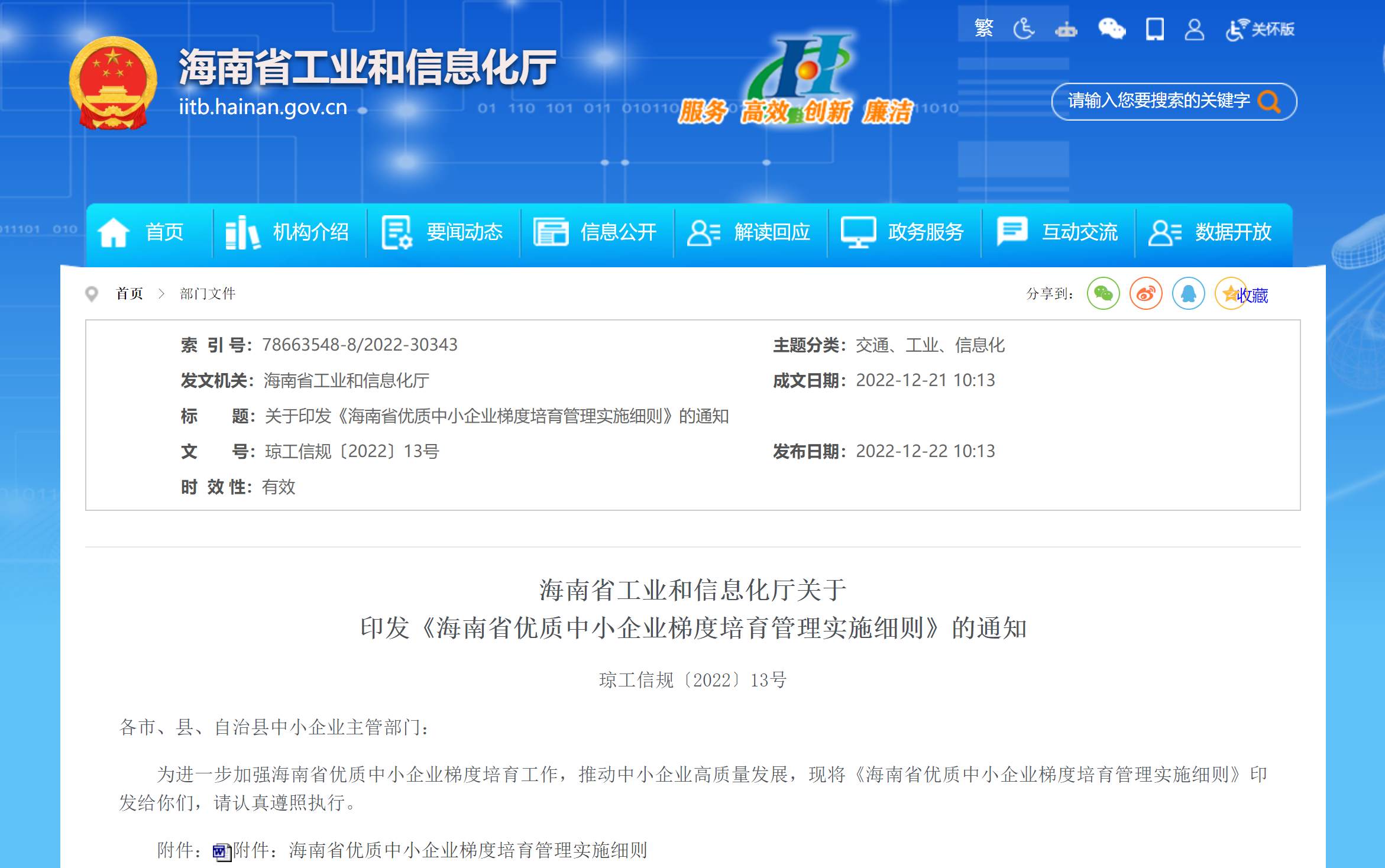Viewport: 1385px width, 868px height.
Task: Switch to Traditional Chinese version
Action: (x=983, y=28)
